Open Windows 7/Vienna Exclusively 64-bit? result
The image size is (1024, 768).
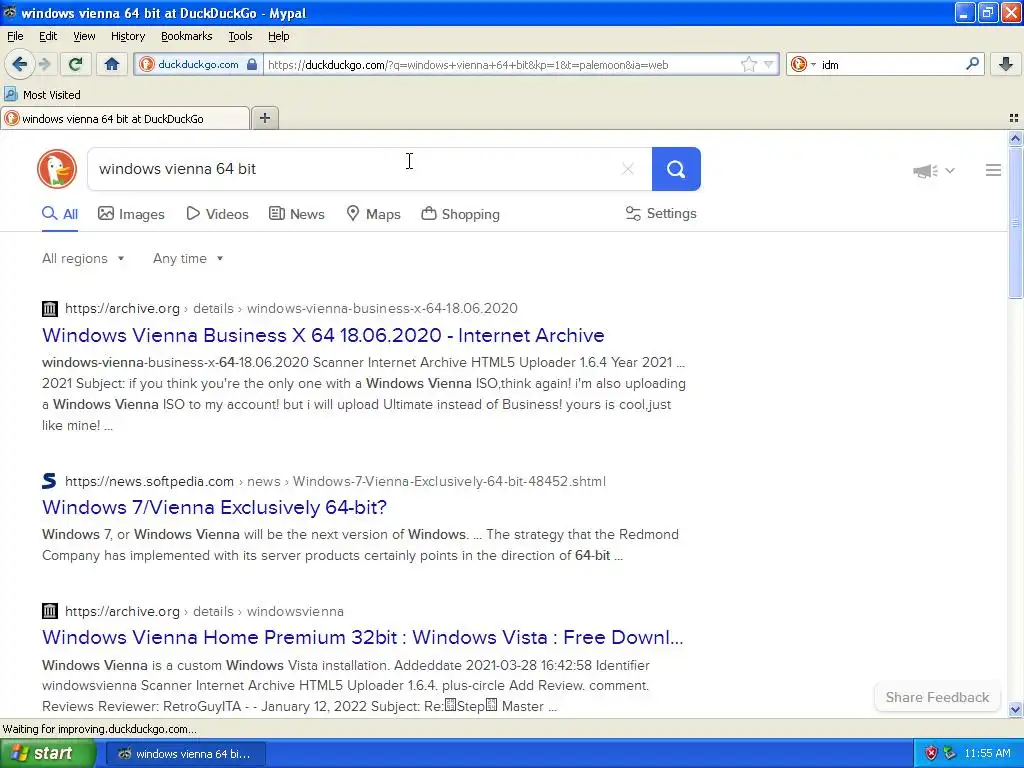214,507
